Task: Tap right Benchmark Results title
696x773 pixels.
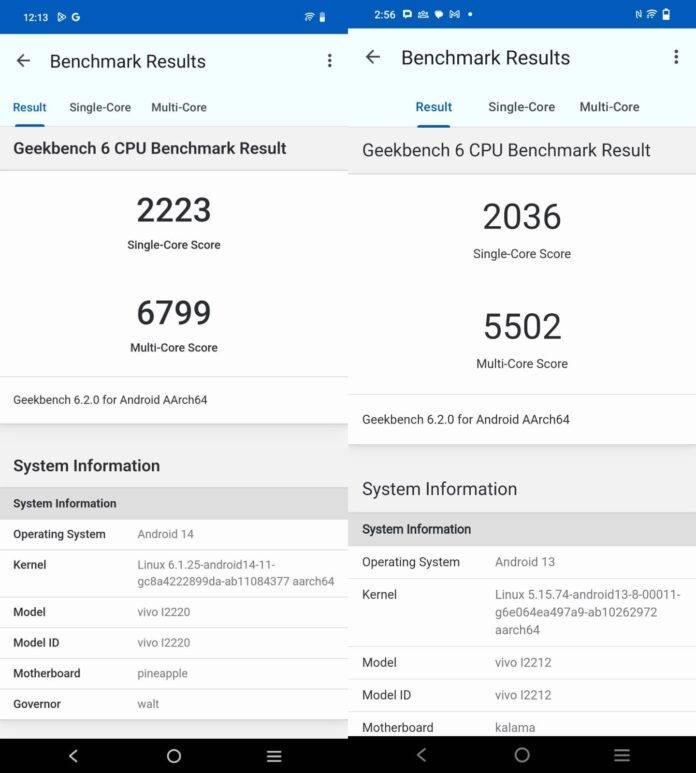Action: [486, 58]
